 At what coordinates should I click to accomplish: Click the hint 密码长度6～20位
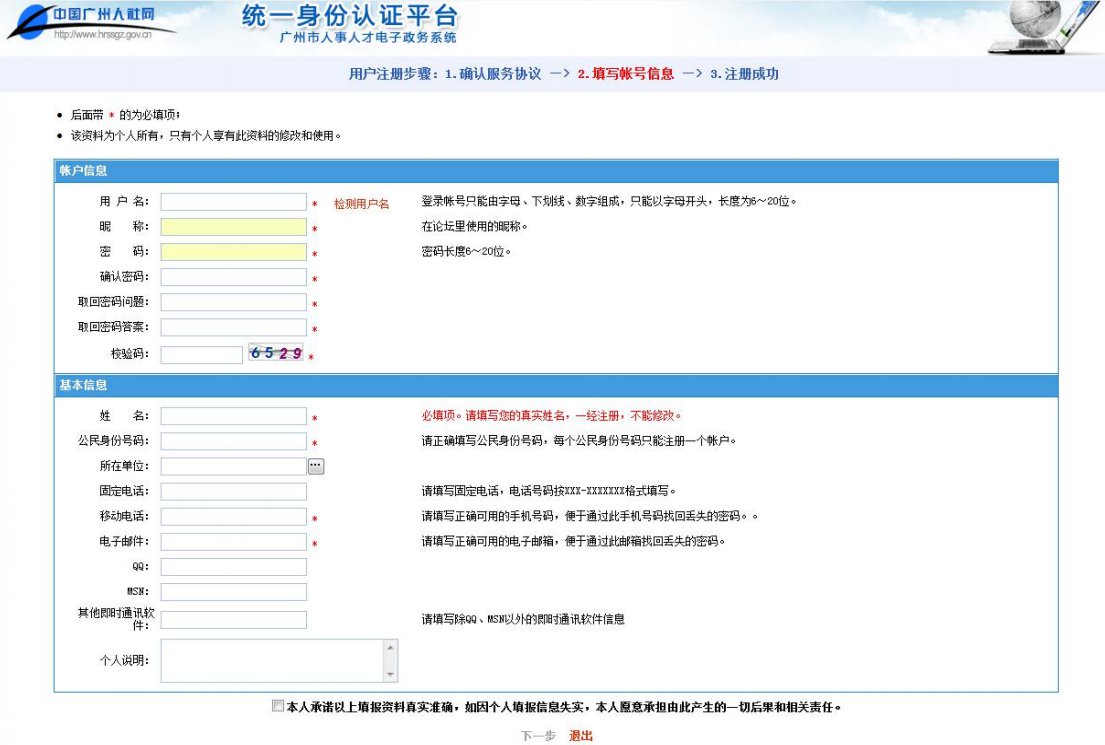pos(466,252)
